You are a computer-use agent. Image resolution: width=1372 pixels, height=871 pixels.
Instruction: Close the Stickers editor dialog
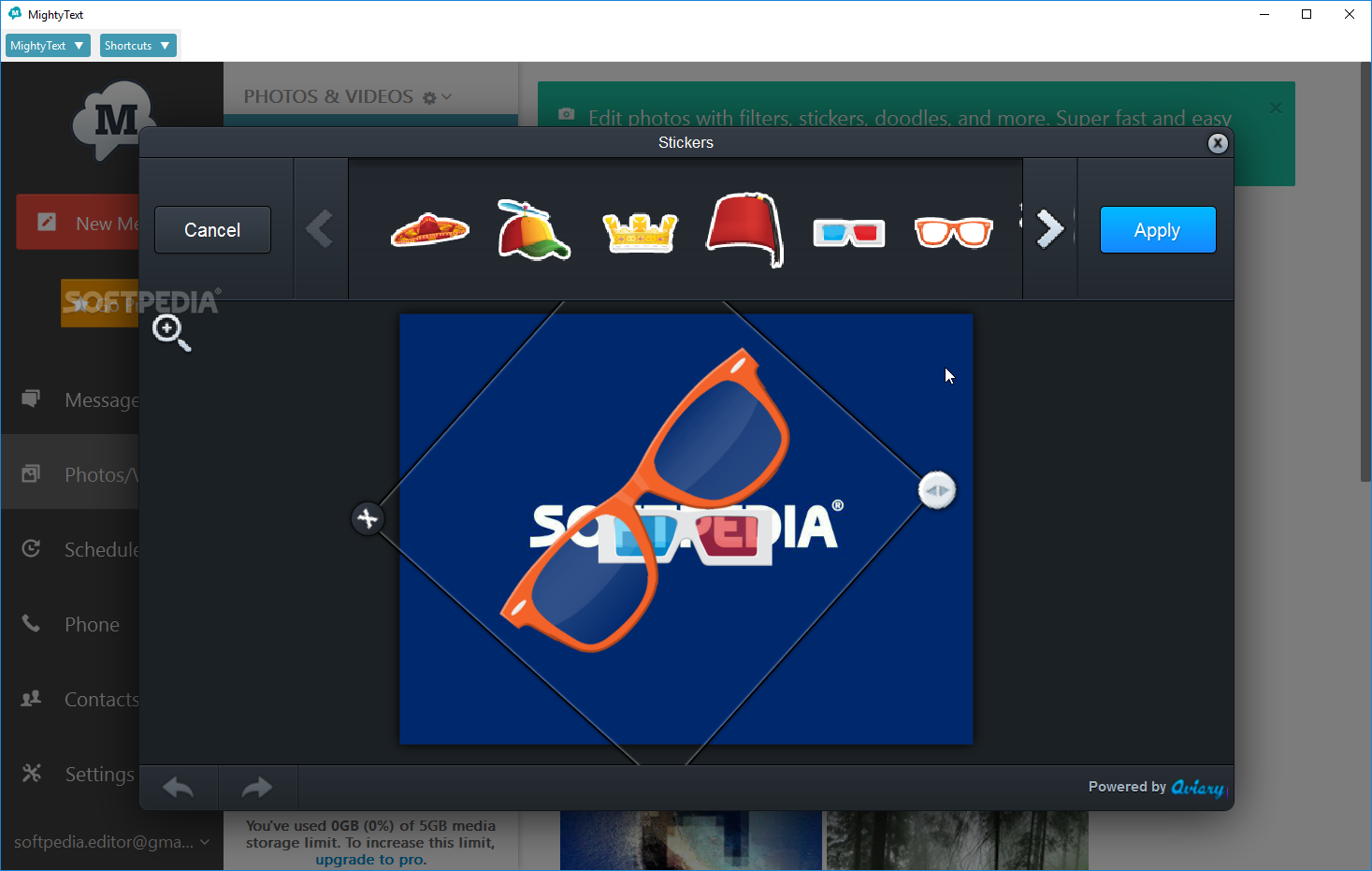tap(1217, 143)
